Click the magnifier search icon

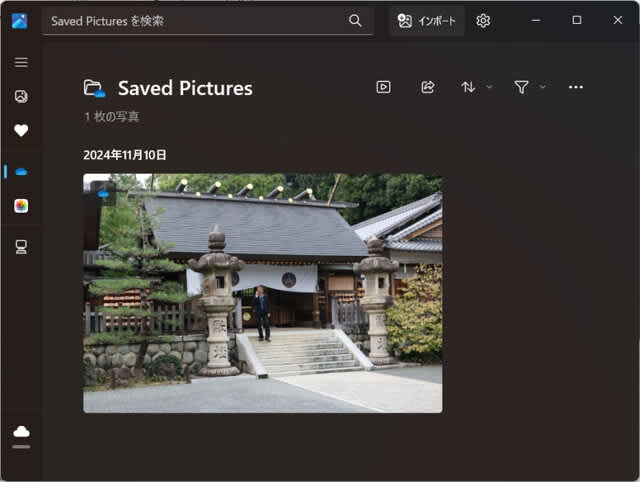pos(355,21)
